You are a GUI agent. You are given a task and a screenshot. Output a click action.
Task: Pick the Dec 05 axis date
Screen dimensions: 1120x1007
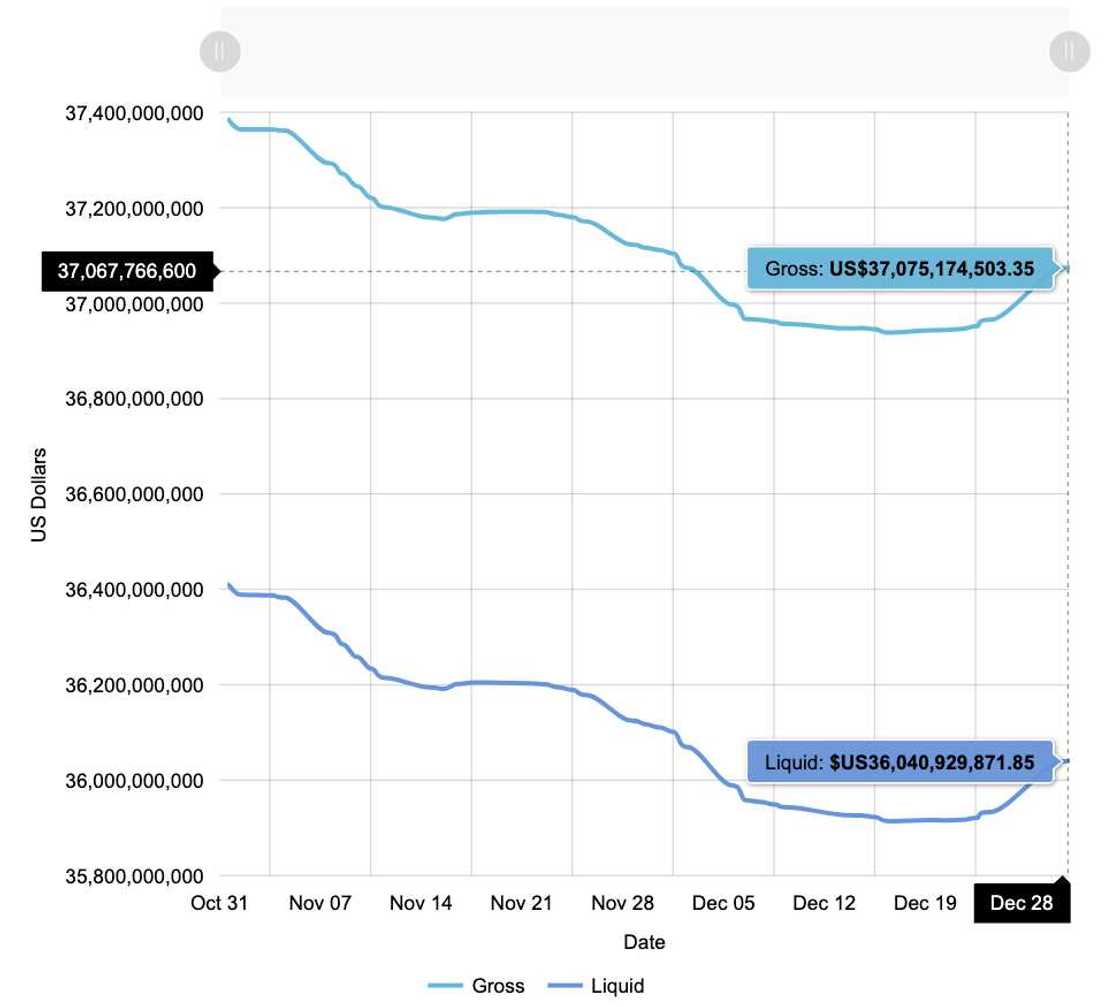coord(724,903)
